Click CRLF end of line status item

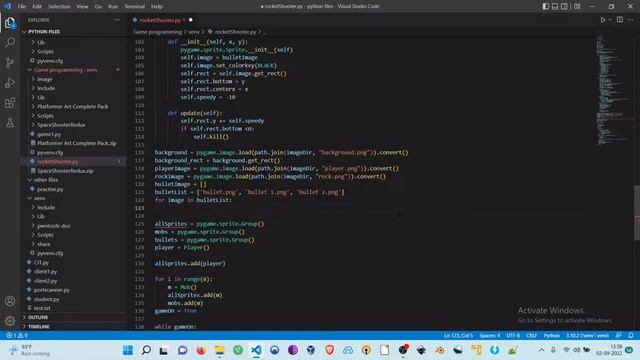coord(531,336)
